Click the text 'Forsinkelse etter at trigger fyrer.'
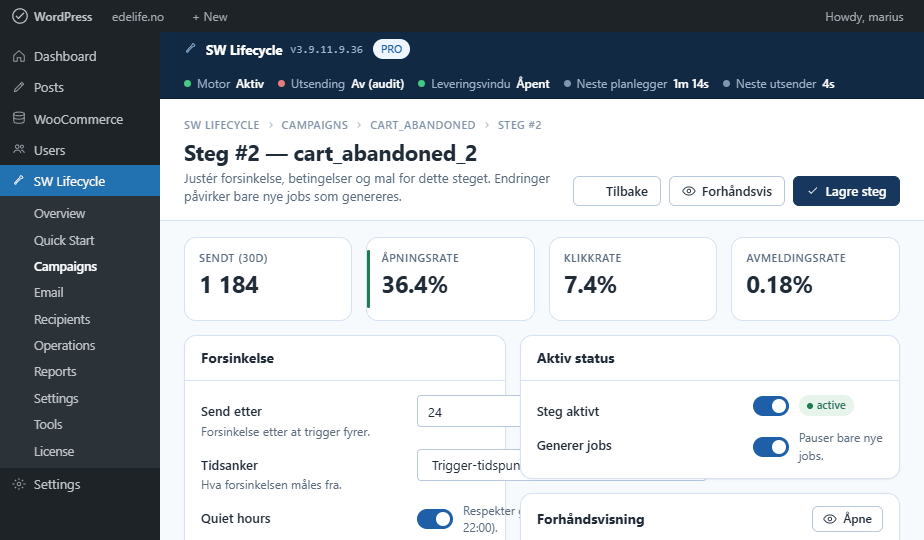924x540 pixels. pyautogui.click(x=285, y=432)
